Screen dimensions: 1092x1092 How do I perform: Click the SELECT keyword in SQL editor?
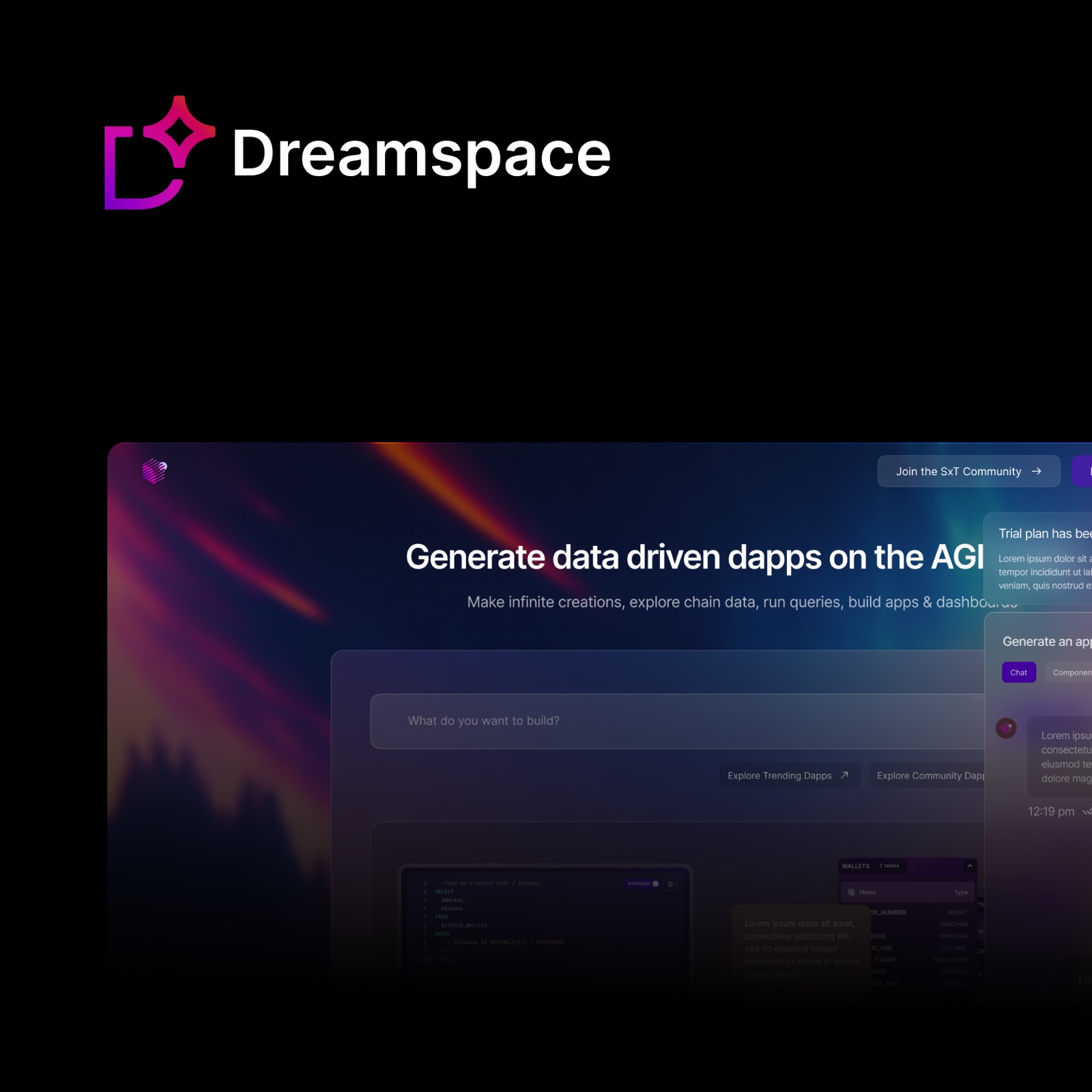coord(444,891)
